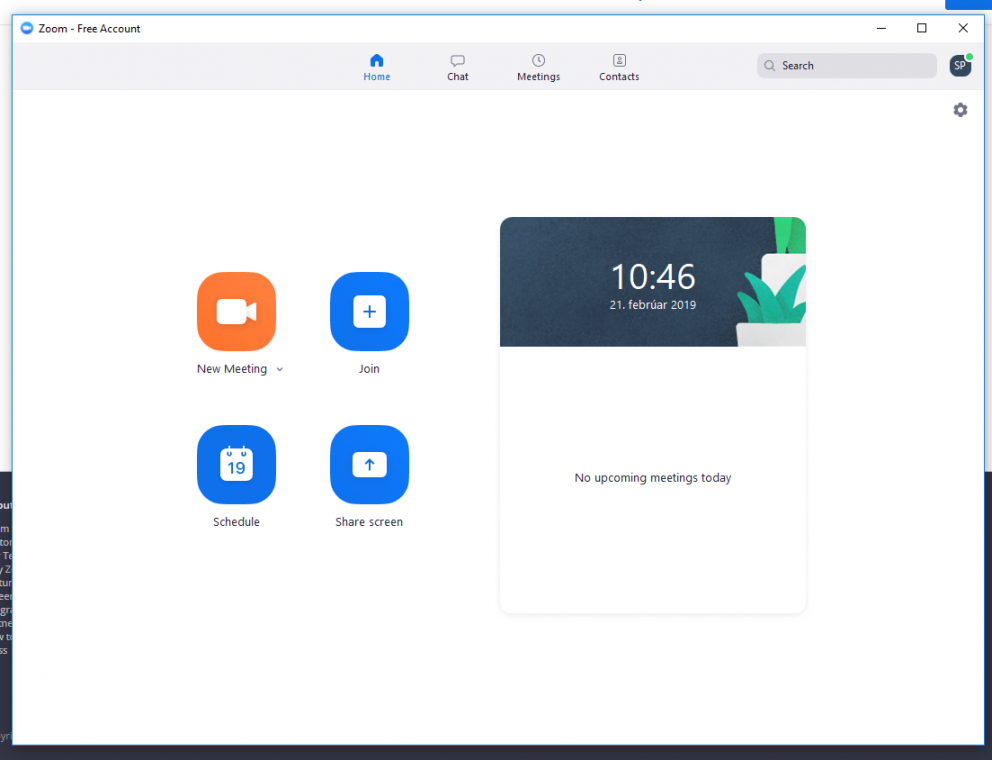Open the Schedule calendar icon
992x760 pixels.
pyautogui.click(x=236, y=464)
